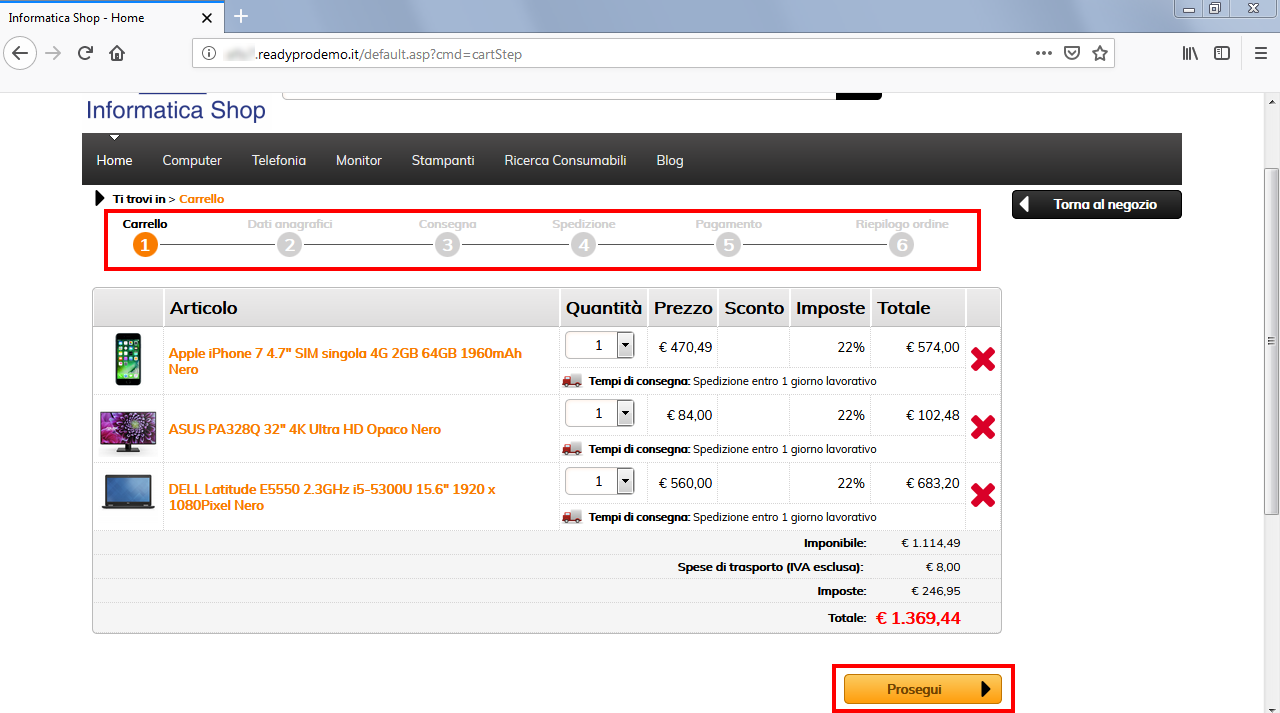Open quantity dropdown for ASUS PA328Q
Viewport: 1280px width, 713px height.
click(600, 413)
